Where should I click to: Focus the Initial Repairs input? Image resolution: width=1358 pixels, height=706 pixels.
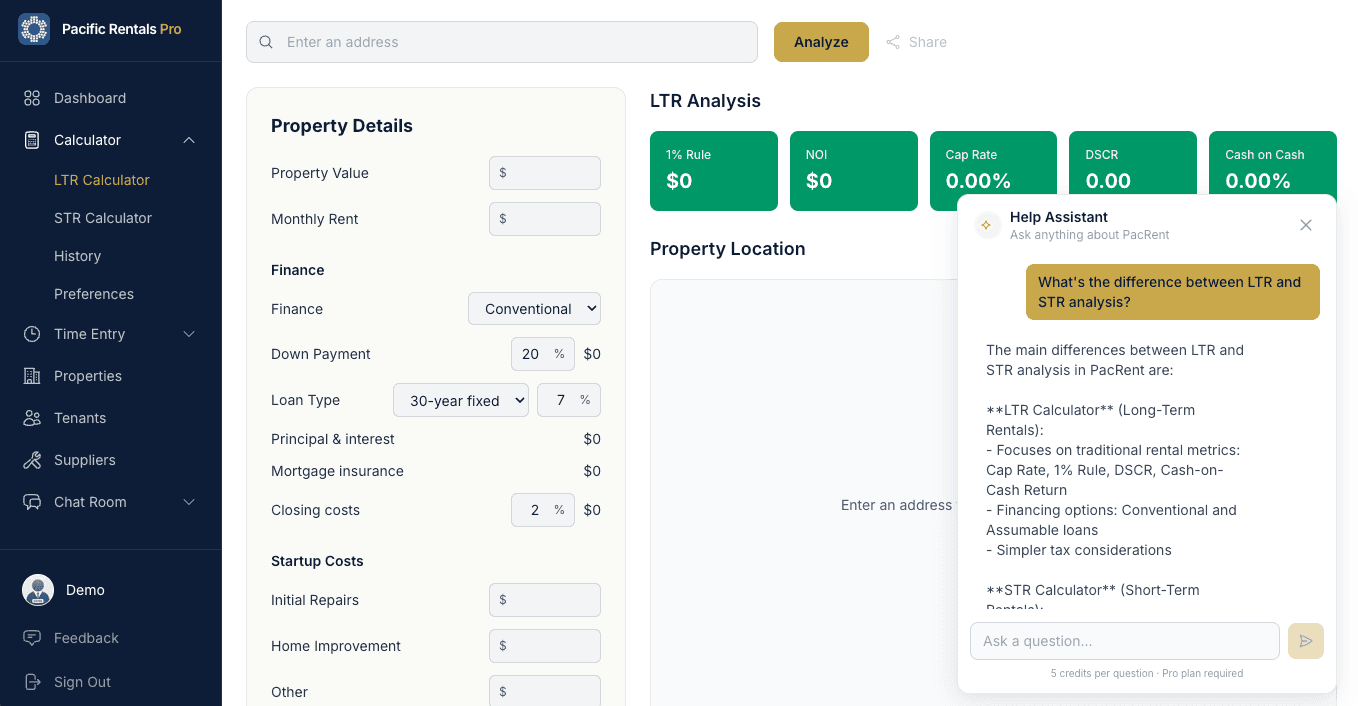click(x=545, y=600)
